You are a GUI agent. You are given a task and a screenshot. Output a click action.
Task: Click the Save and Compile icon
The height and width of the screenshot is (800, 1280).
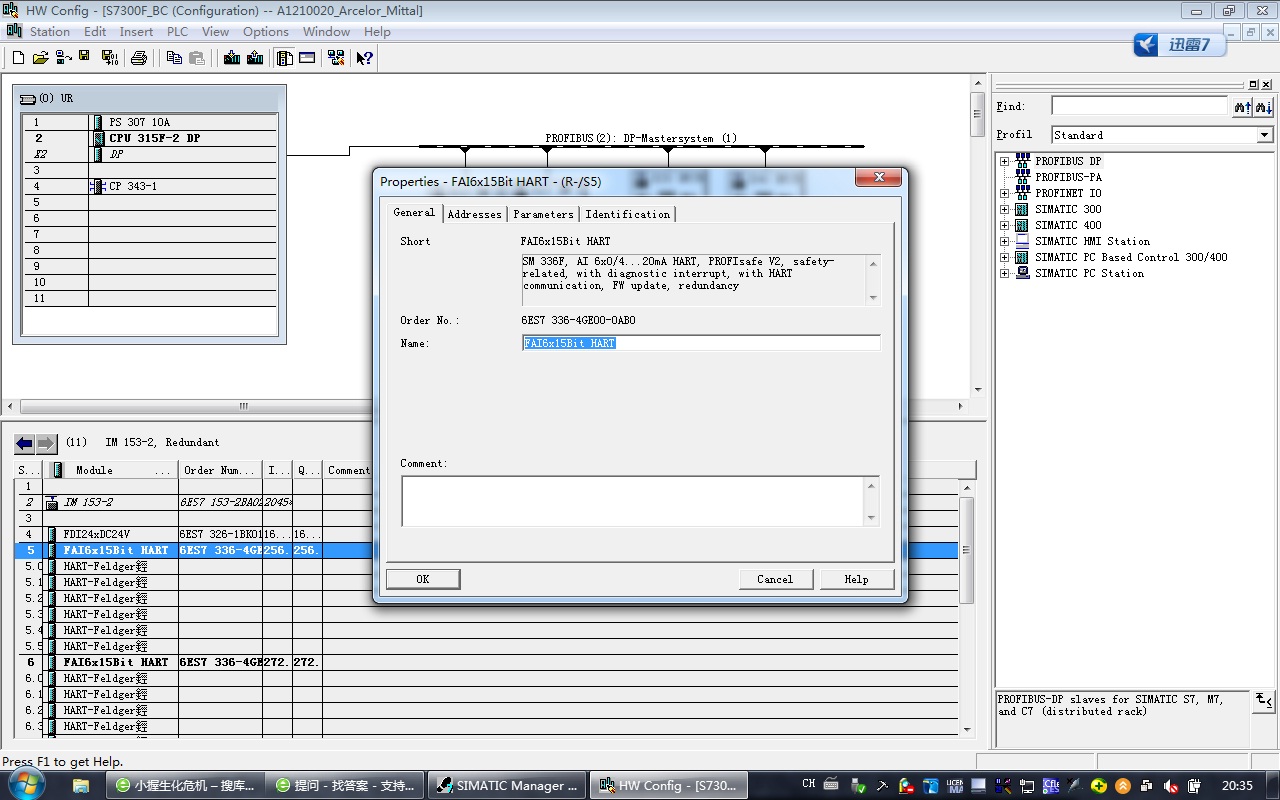click(110, 58)
